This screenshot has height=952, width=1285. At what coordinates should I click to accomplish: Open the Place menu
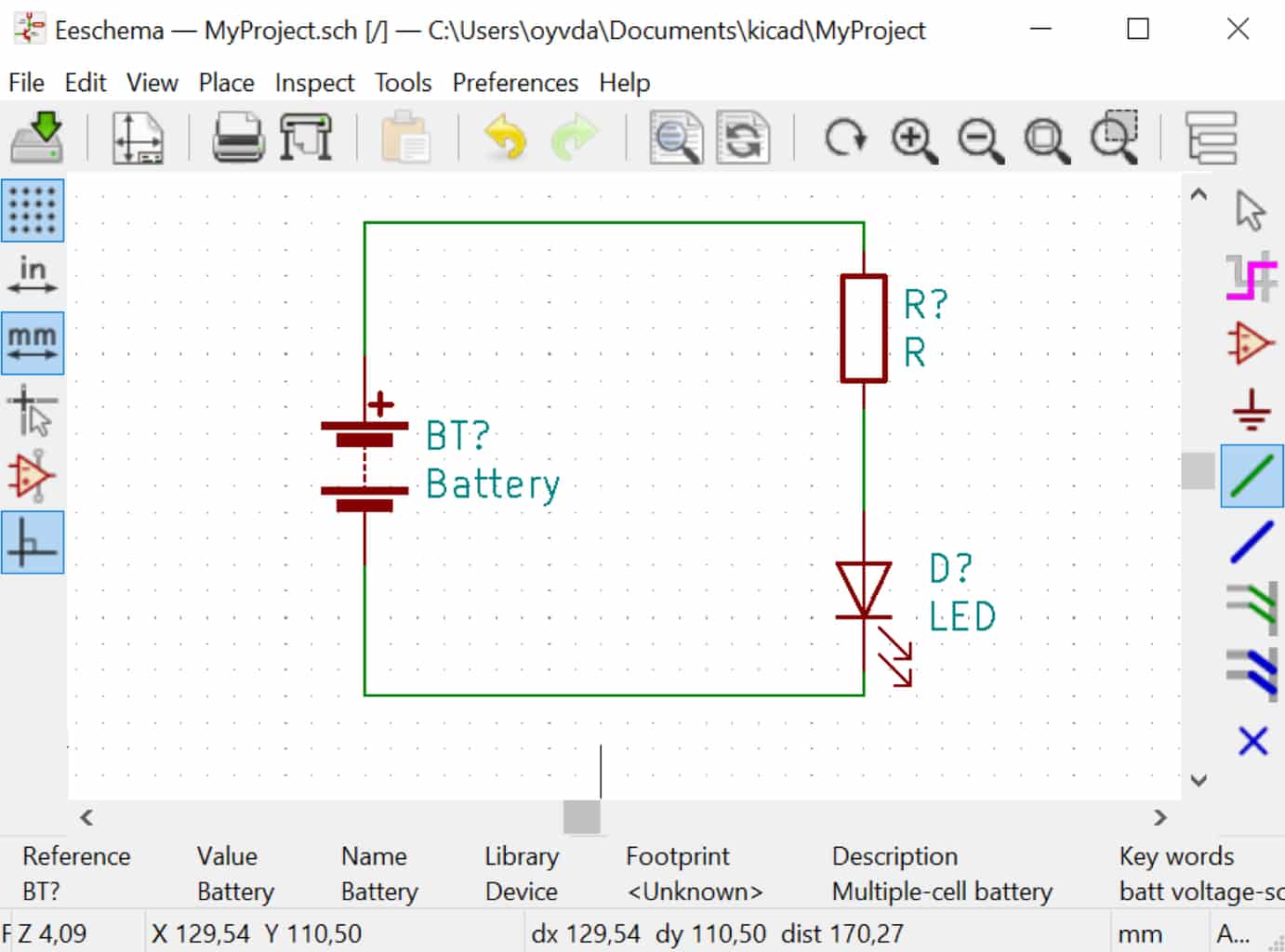coord(226,83)
